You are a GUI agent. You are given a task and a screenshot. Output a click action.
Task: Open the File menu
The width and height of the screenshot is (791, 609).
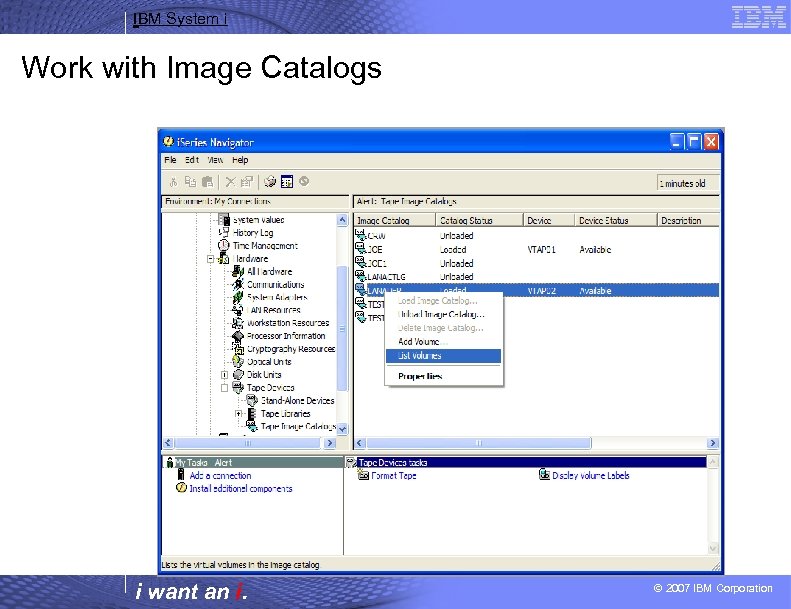[171, 160]
